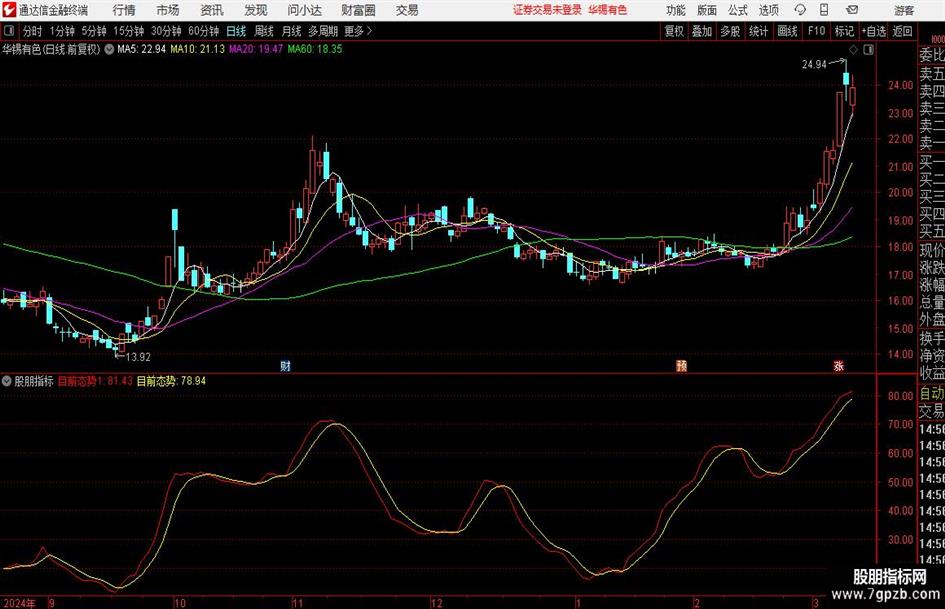The width and height of the screenshot is (945, 609).
Task: Click the 自动 label in right panel
Action: [x=932, y=394]
